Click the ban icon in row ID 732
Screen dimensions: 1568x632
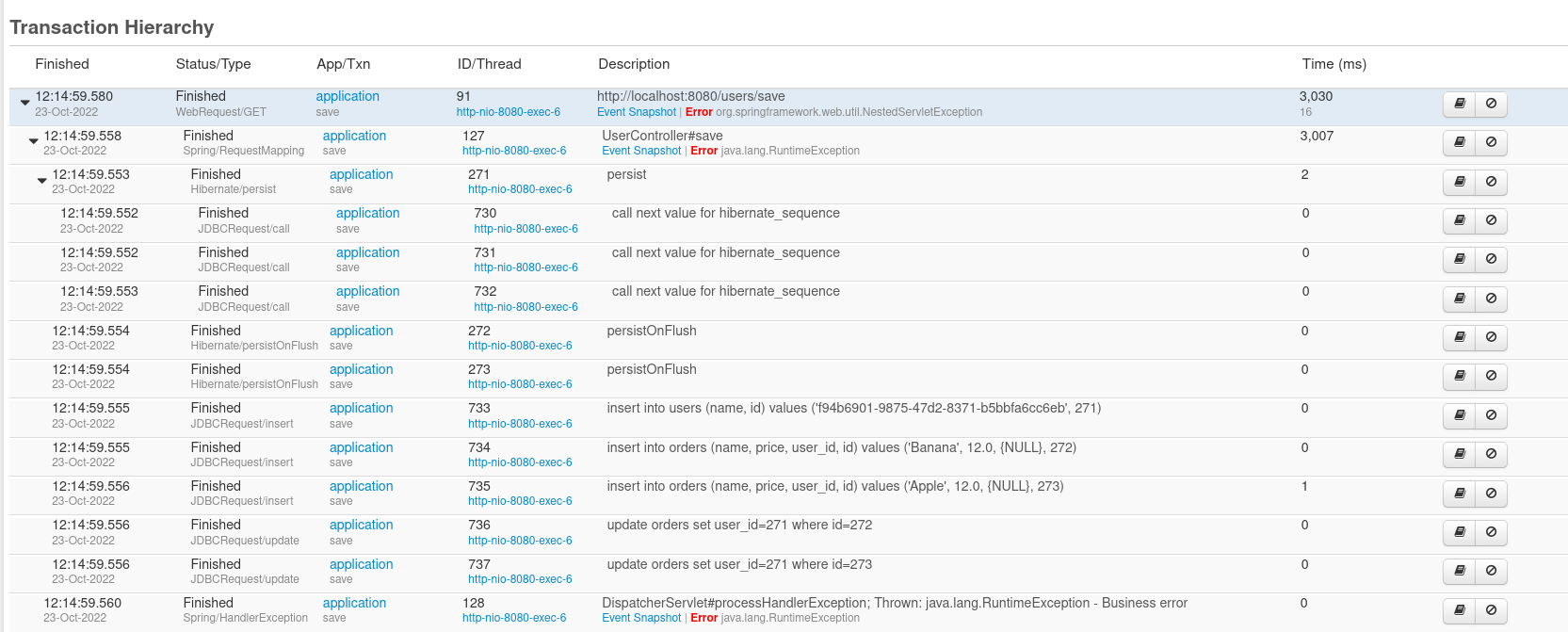click(1492, 299)
